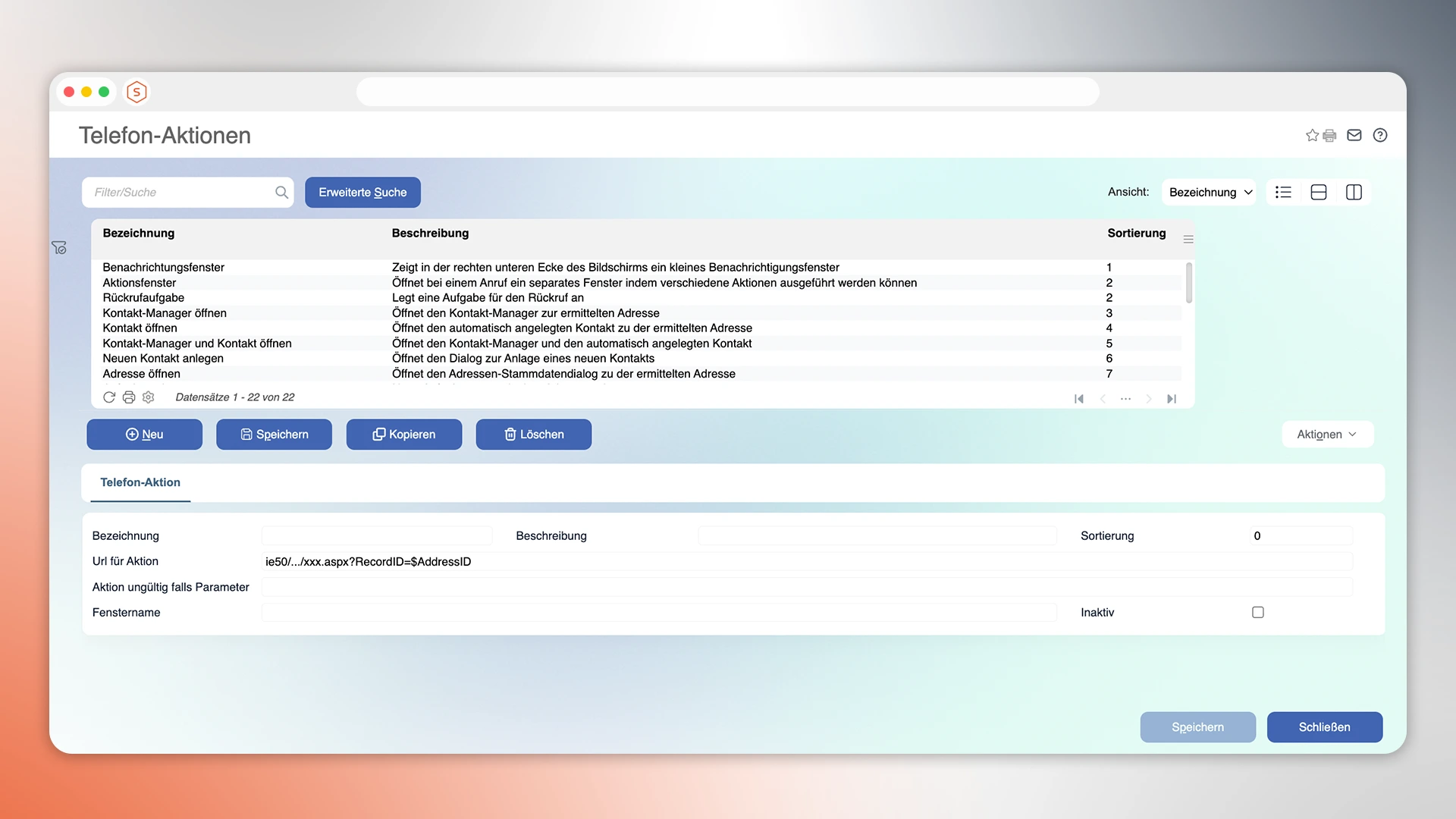Open the Ansicht Bezeichnung dropdown

point(1210,193)
